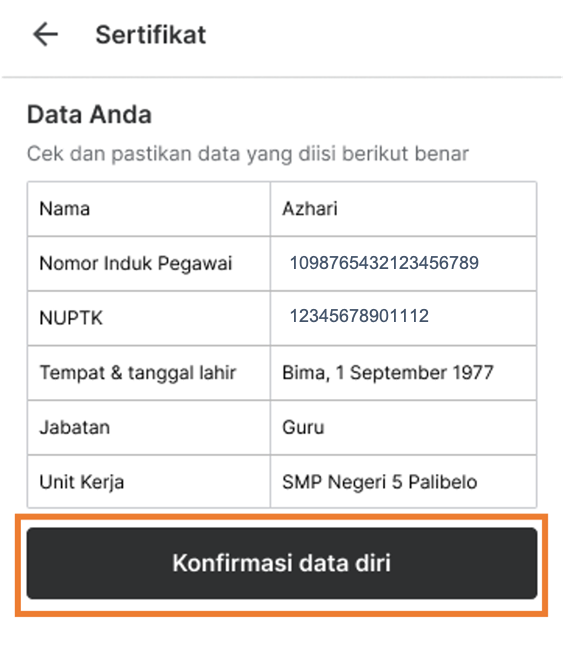This screenshot has width=564, height=646.
Task: Click the Tempat & tanggal lahir label
Action: [138, 373]
